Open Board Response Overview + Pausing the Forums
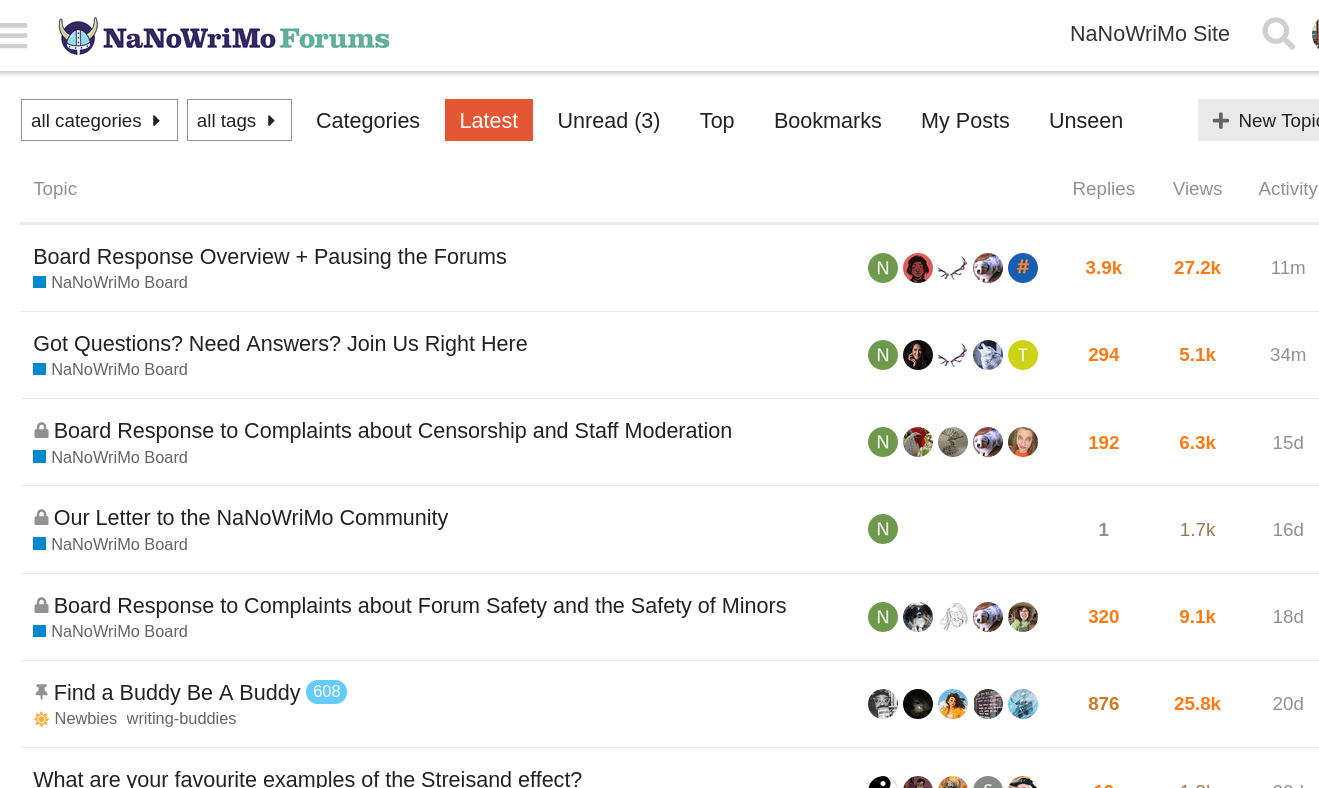Screen dimensions: 1319x788 tap(269, 257)
